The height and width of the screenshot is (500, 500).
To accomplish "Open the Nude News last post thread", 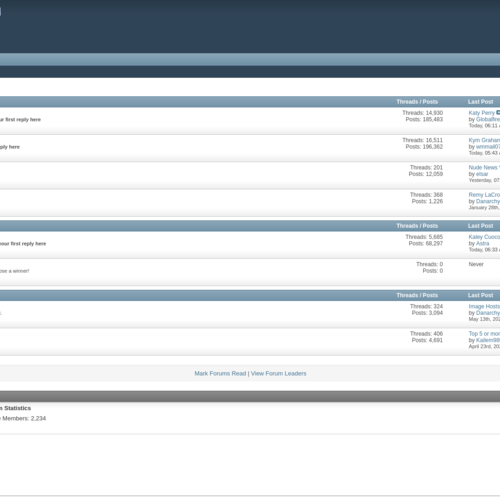I will pyautogui.click(x=484, y=167).
